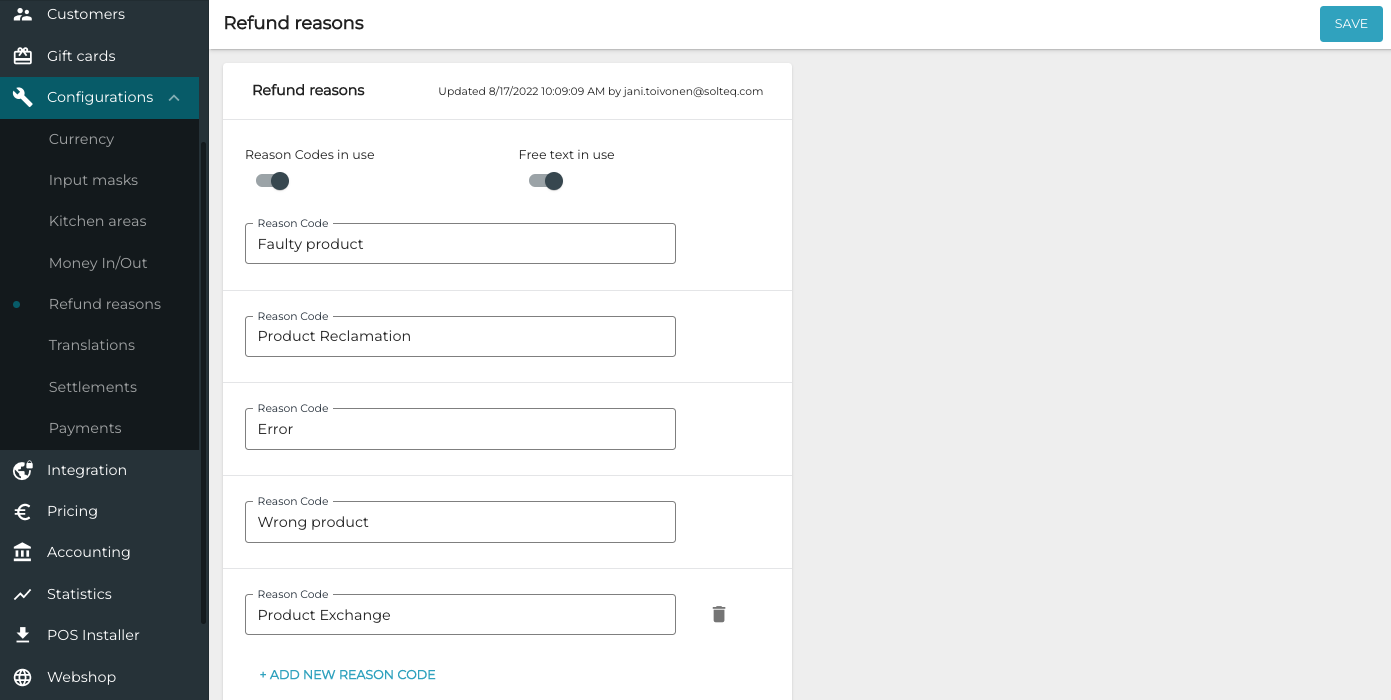The height and width of the screenshot is (700, 1391).
Task: Open the Translations configuration page
Action: click(92, 345)
